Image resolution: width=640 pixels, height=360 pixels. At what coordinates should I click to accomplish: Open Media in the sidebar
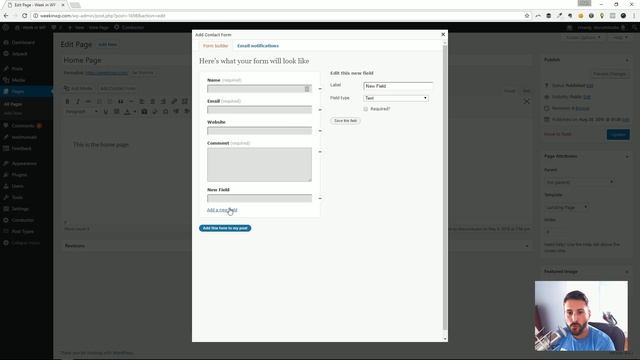pyautogui.click(x=18, y=80)
